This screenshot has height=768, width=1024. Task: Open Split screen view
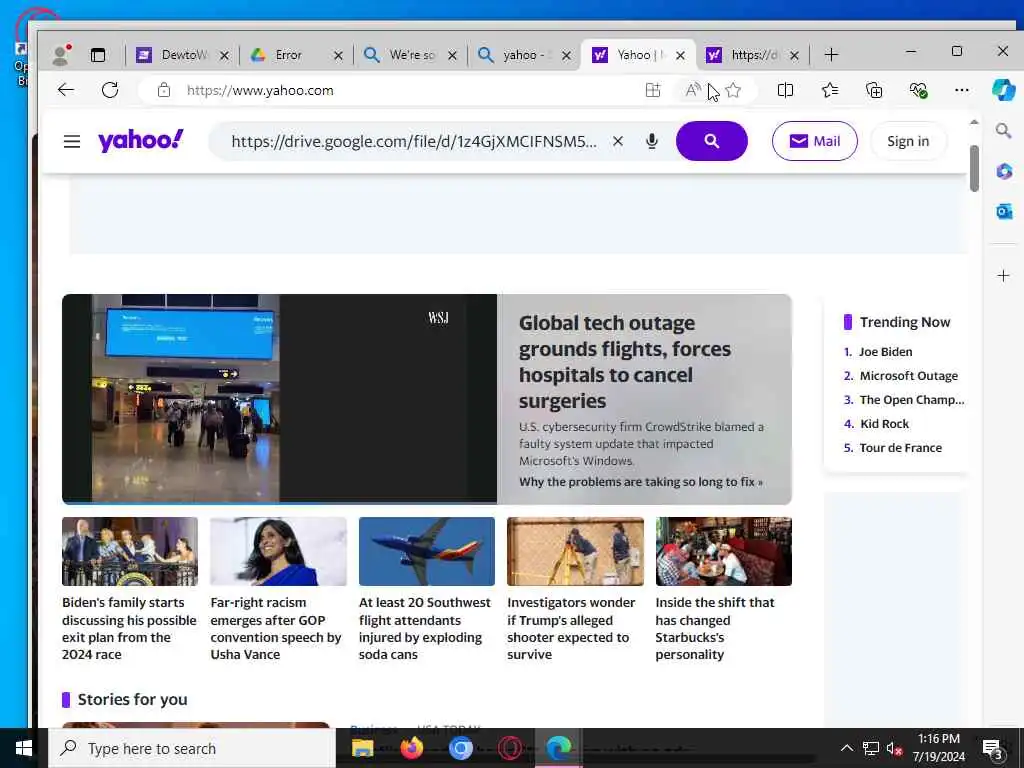pos(786,90)
